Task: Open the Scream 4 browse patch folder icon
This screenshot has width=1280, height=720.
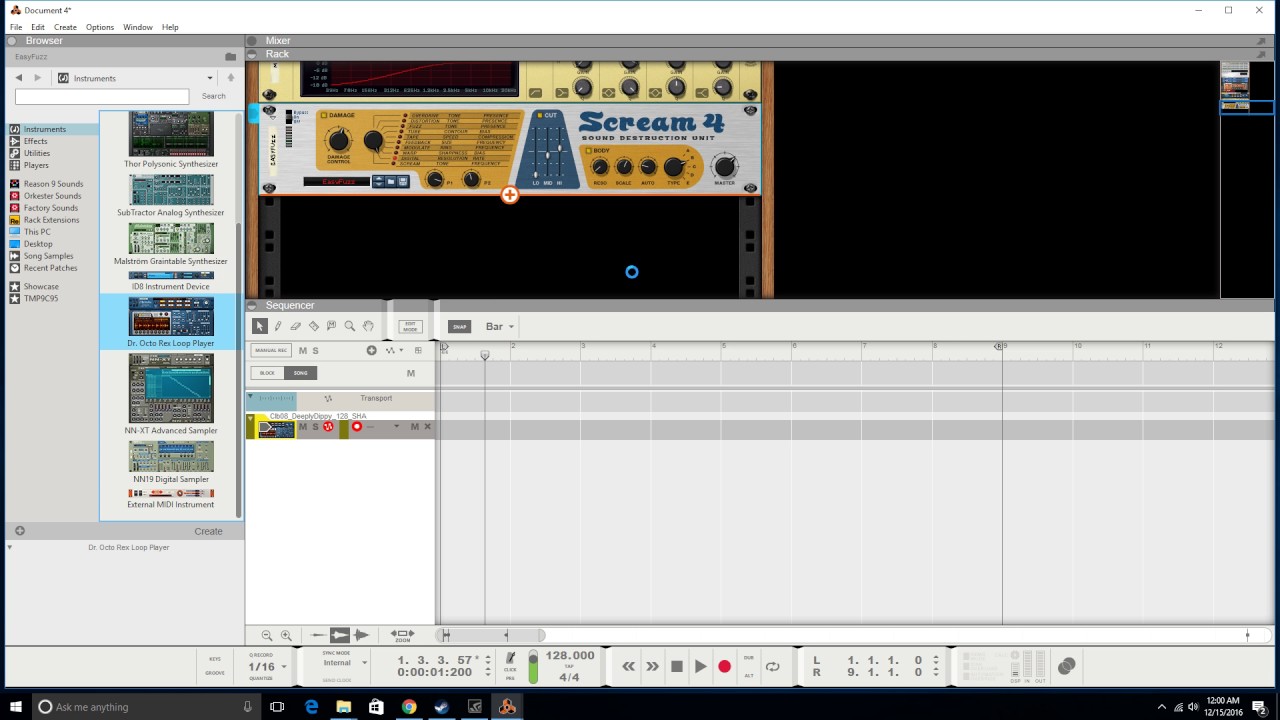Action: 391,182
